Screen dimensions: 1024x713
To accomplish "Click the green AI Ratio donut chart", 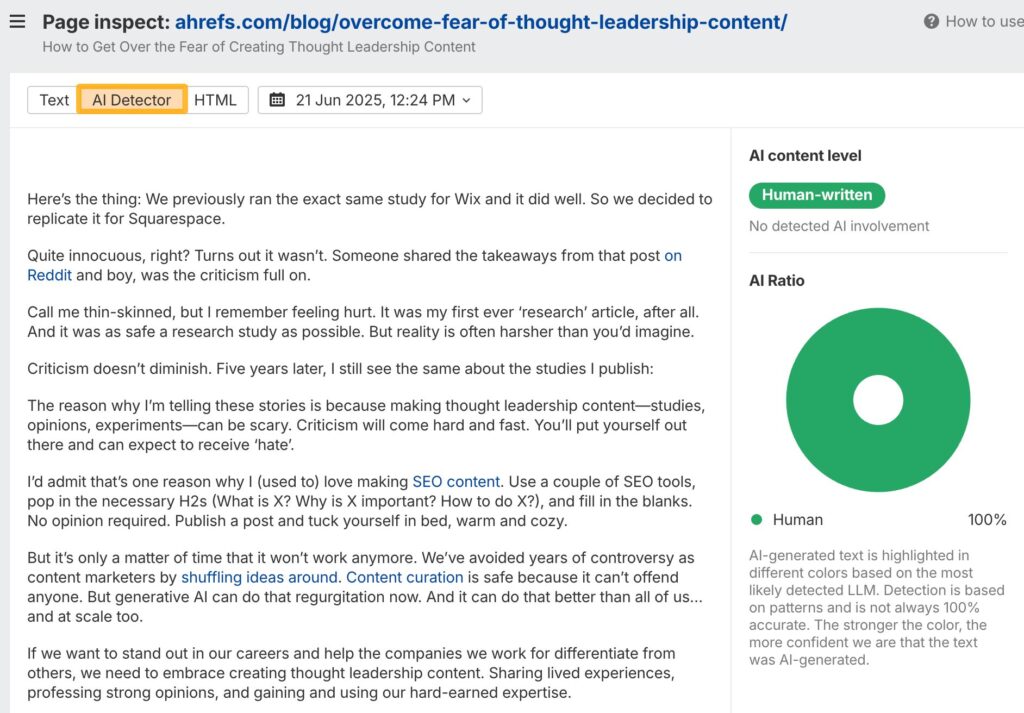I will coord(878,330).
